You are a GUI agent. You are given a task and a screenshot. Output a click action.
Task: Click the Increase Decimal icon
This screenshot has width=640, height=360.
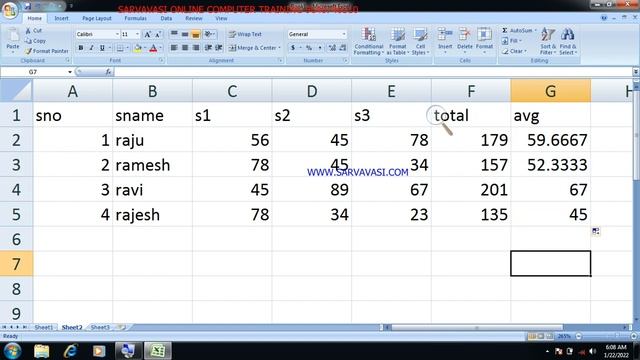coord(332,48)
